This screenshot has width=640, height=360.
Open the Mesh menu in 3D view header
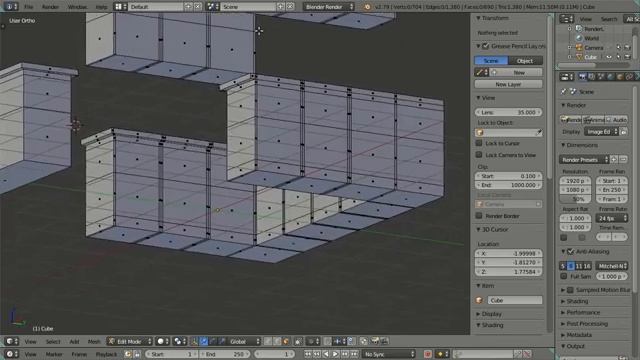pos(94,341)
